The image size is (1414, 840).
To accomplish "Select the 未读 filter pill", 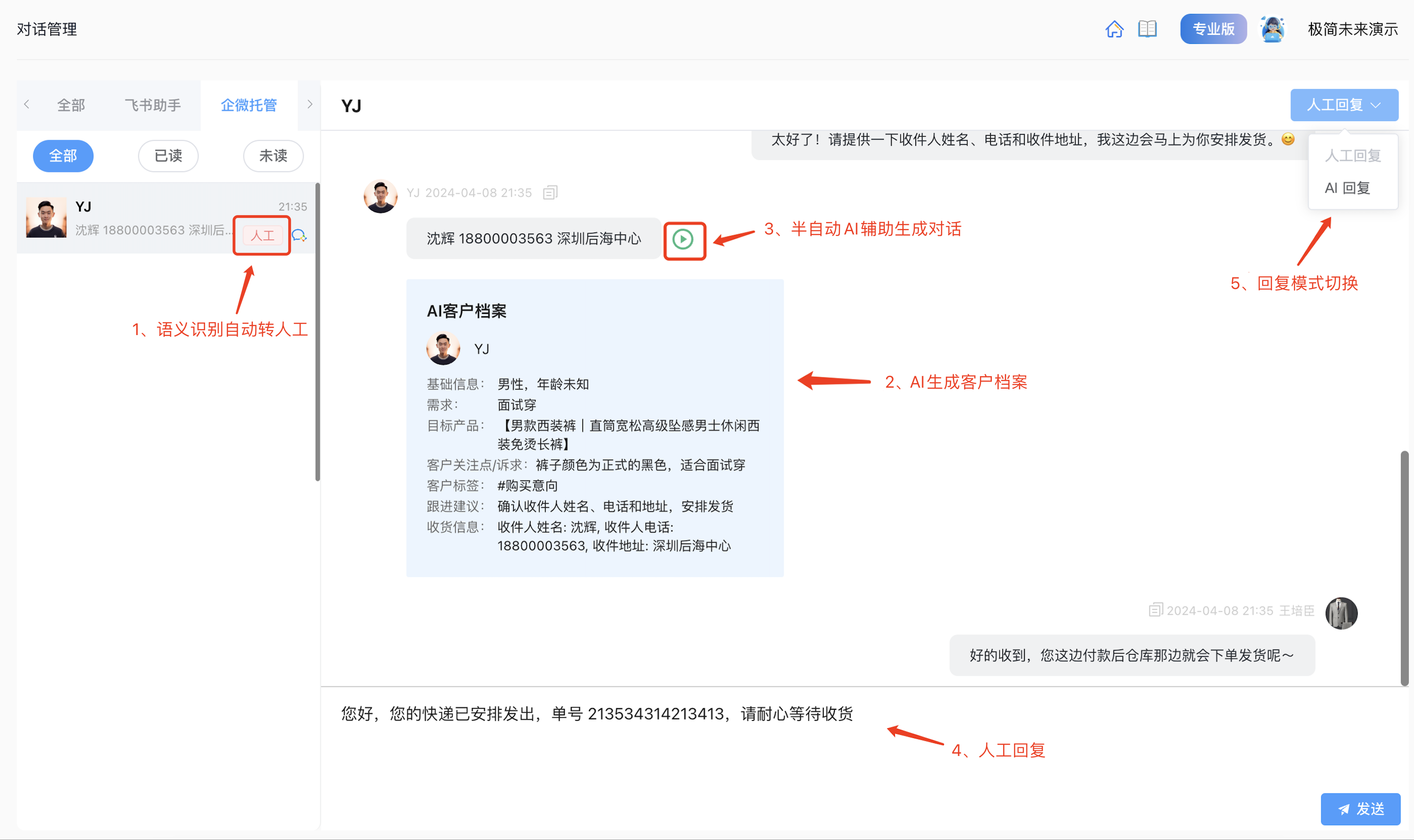I will 273,156.
